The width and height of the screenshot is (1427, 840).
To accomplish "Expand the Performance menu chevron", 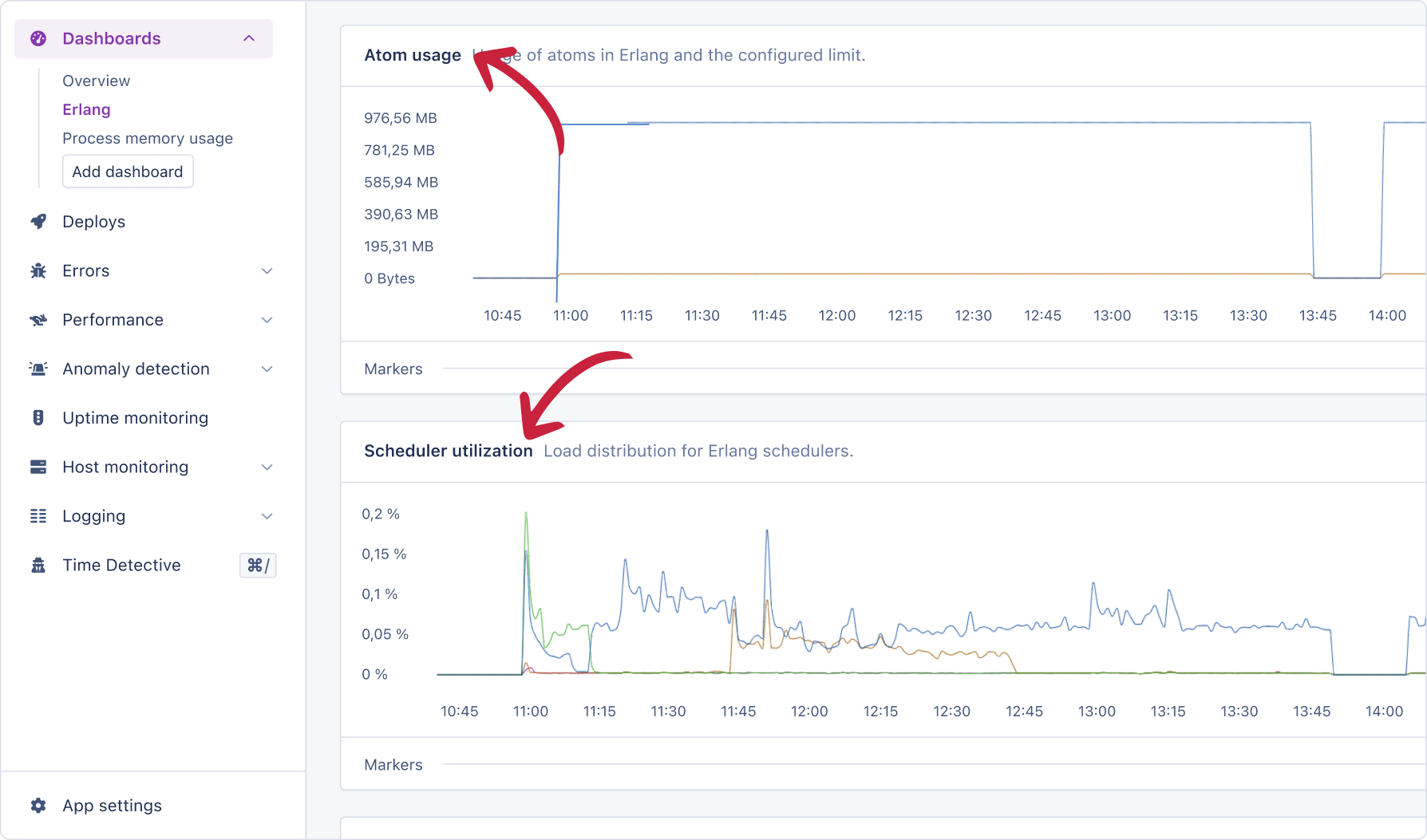I will pyautogui.click(x=267, y=320).
